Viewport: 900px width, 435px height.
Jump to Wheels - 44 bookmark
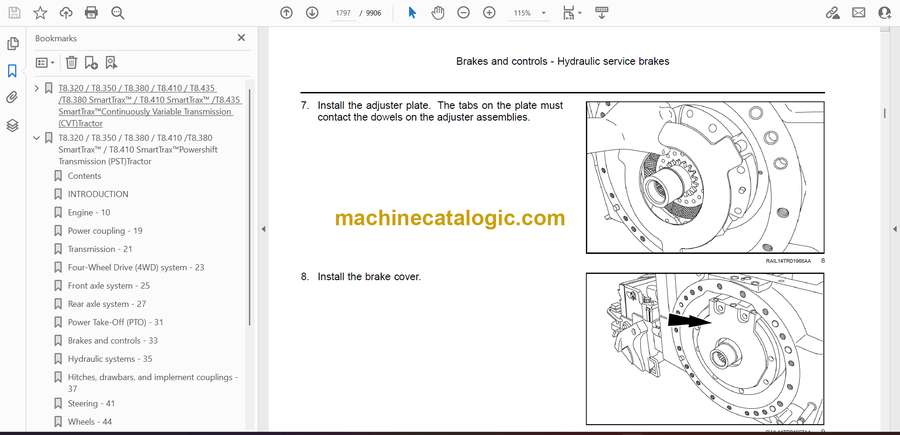coord(90,422)
